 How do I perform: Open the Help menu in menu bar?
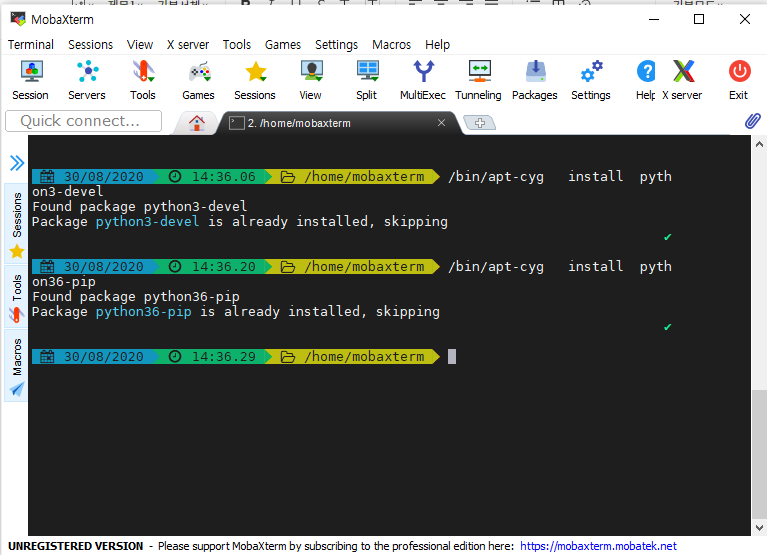coord(437,44)
